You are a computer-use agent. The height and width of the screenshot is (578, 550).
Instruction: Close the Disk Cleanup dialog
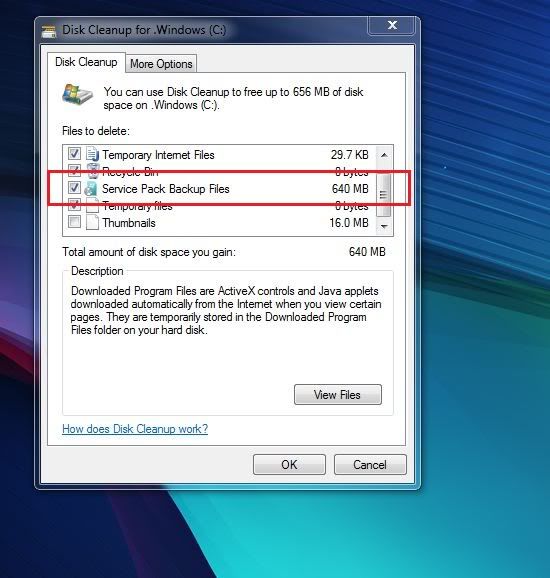click(392, 25)
